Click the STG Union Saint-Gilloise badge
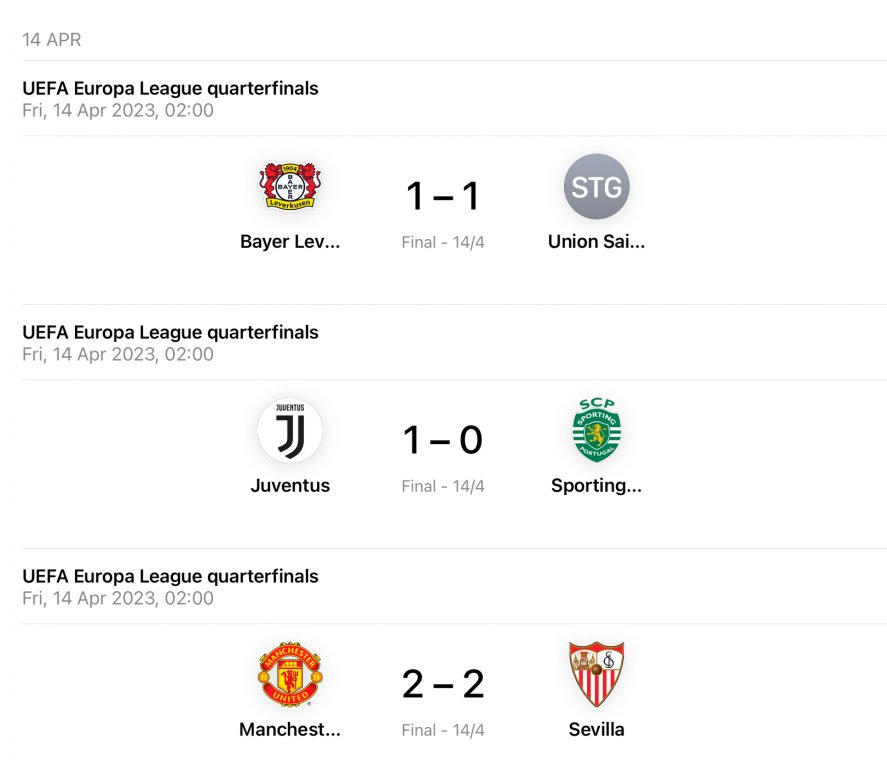The height and width of the screenshot is (768, 887). click(597, 186)
